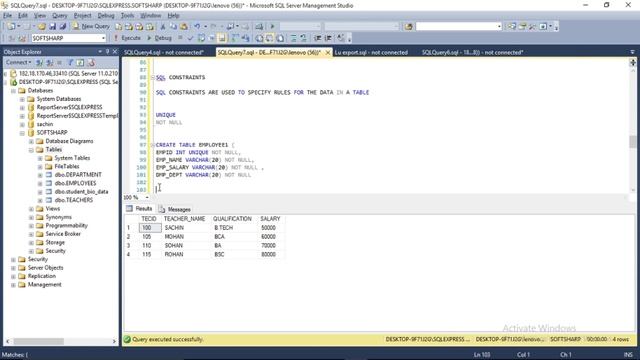Viewport: 640px width, 360px height.
Task: Click the Object Explorer disconnect icon
Action: 49,62
